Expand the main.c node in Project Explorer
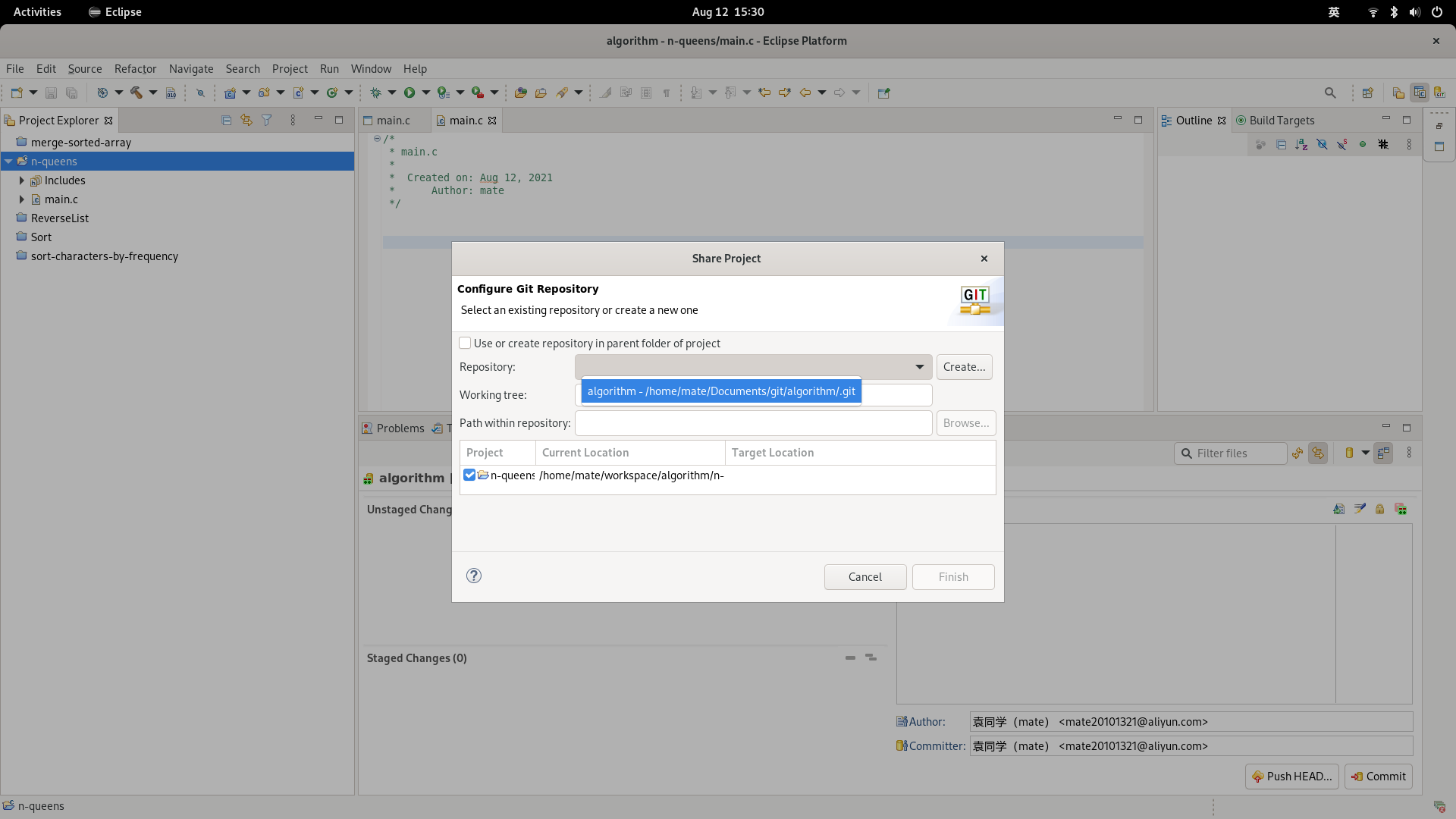Image resolution: width=1456 pixels, height=819 pixels. (22, 199)
